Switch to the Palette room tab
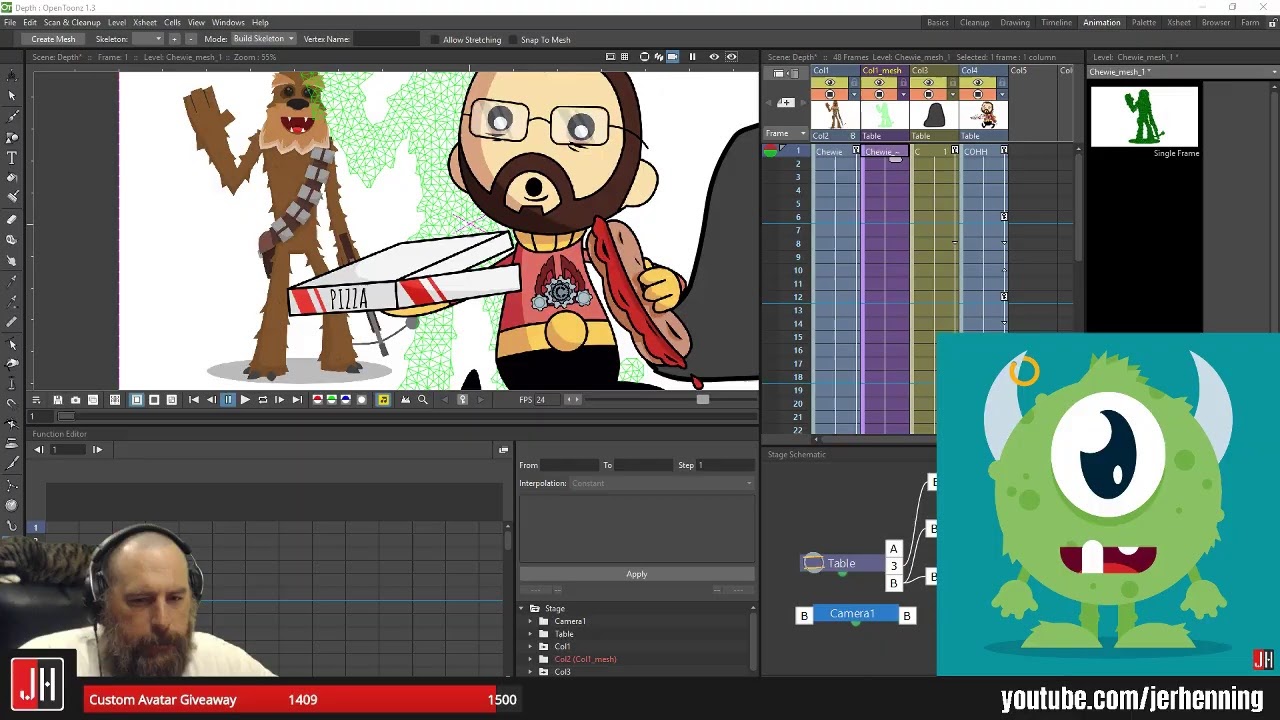Viewport: 1280px width, 720px height. 1143,22
